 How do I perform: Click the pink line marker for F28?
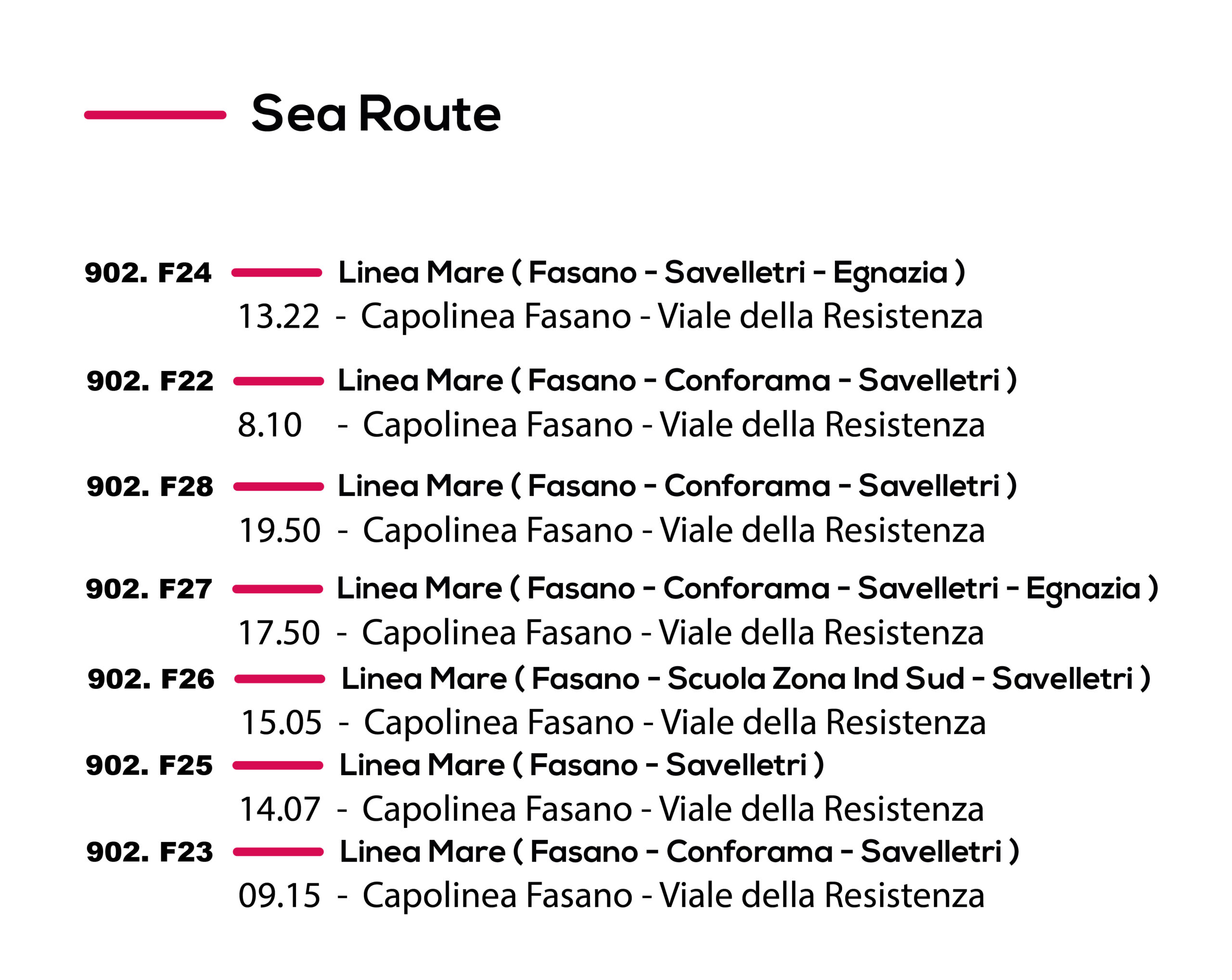(x=279, y=486)
